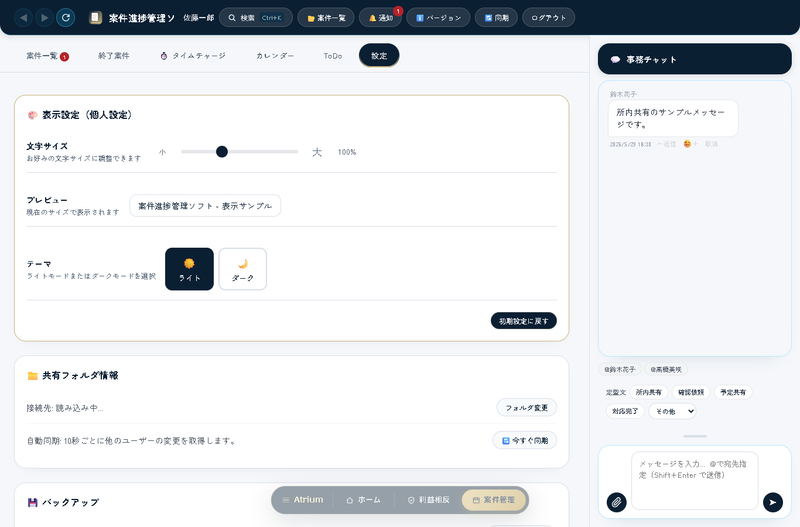Open the 通知 bell notifications
This screenshot has width=800, height=527.
coord(380,18)
